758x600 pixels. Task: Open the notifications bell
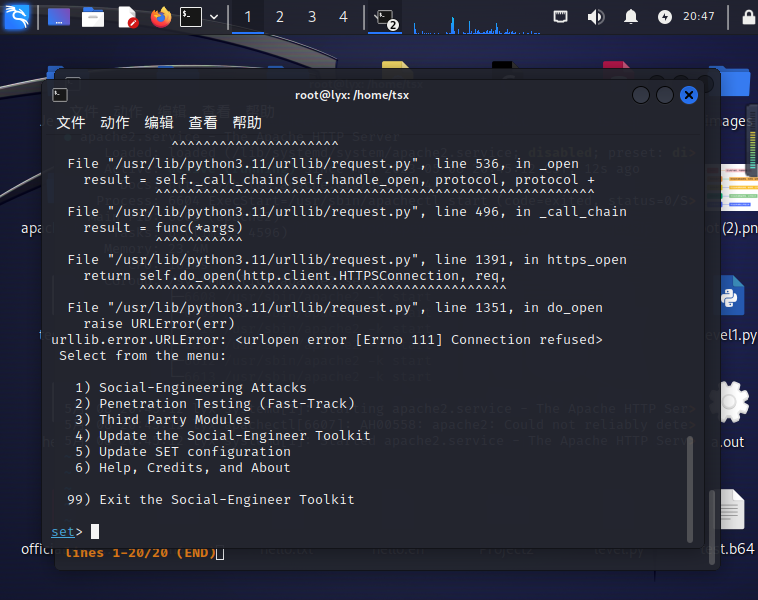click(x=630, y=17)
